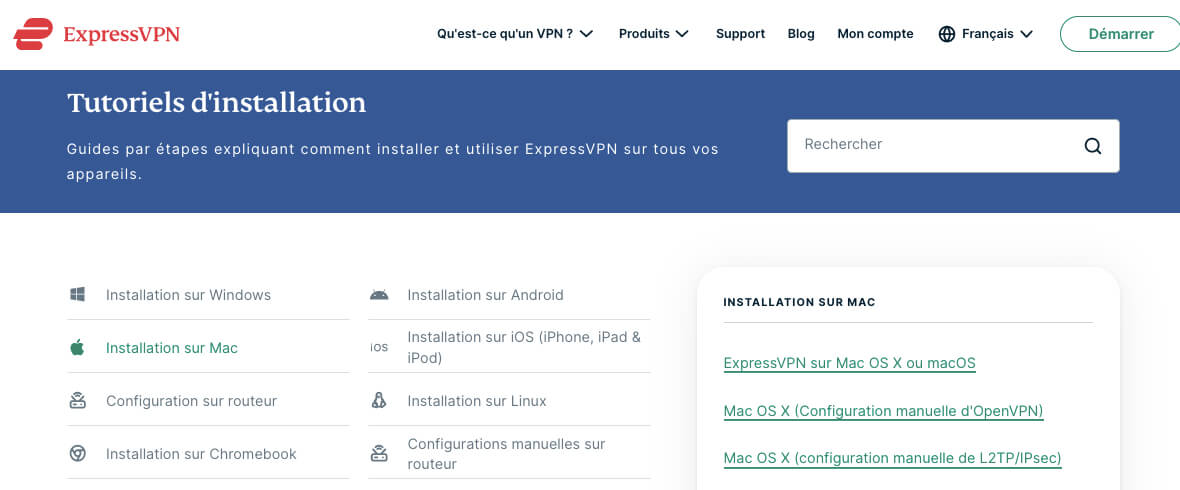The image size is (1180, 490).
Task: Open Configurations manuelles sur routeur
Action: tap(506, 454)
